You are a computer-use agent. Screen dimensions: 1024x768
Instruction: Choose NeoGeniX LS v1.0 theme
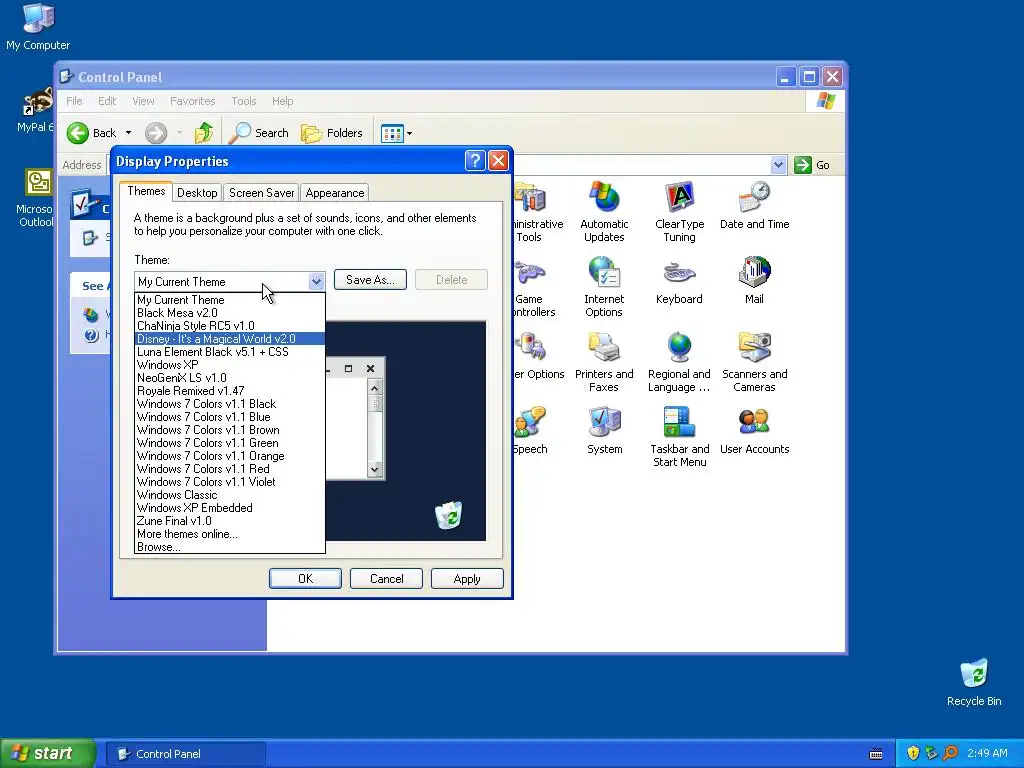tap(229, 378)
